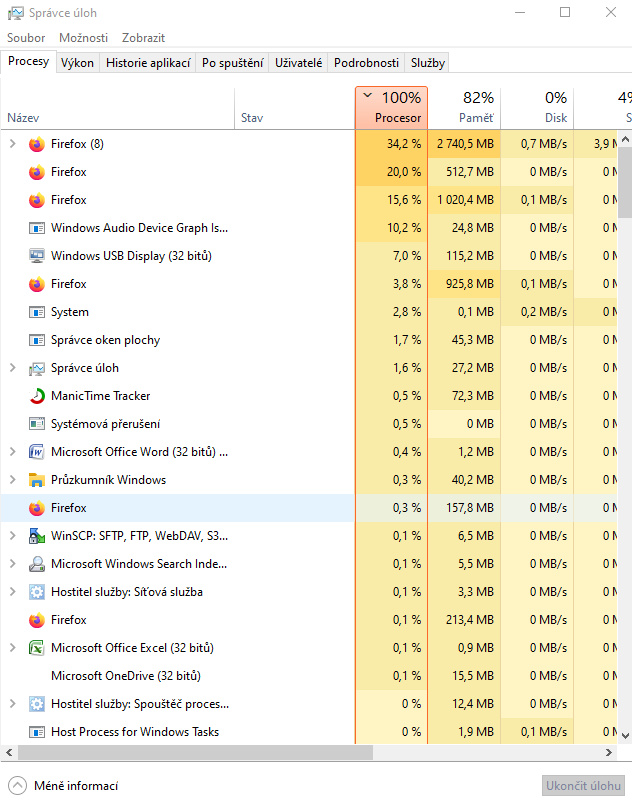Switch to the Historie aplikací tab
This screenshot has width=632, height=807.
[148, 63]
